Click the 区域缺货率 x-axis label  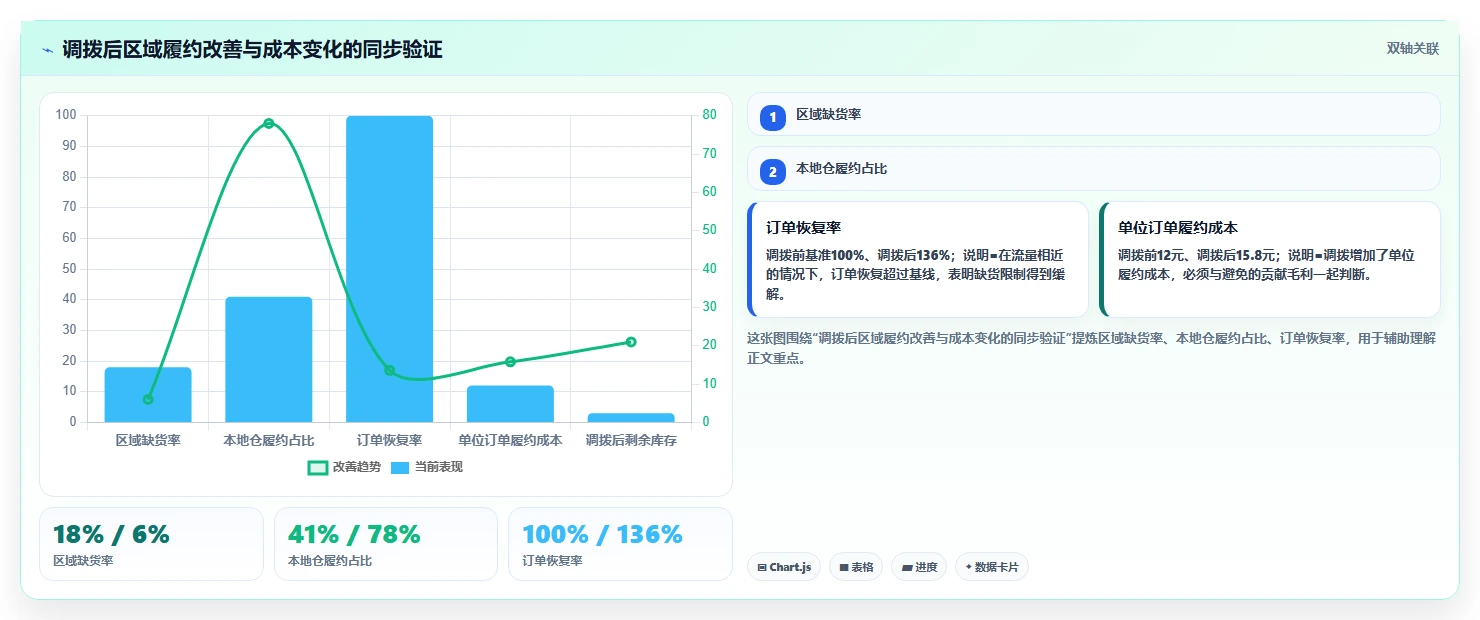[148, 440]
